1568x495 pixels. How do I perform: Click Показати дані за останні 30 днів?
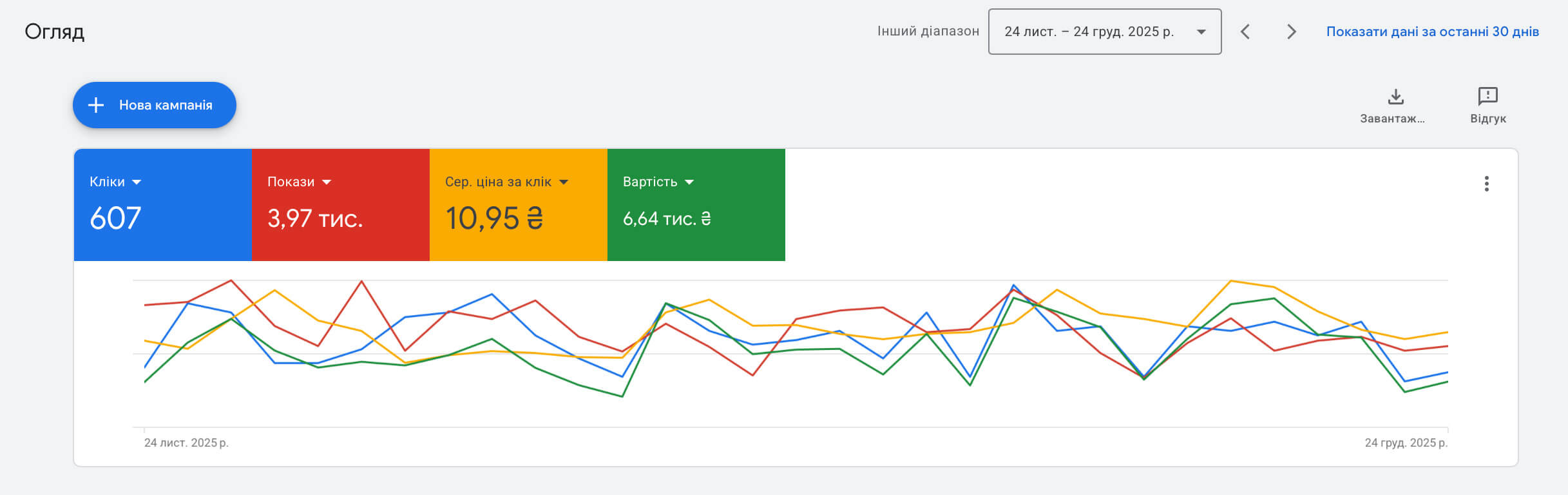click(x=1432, y=32)
